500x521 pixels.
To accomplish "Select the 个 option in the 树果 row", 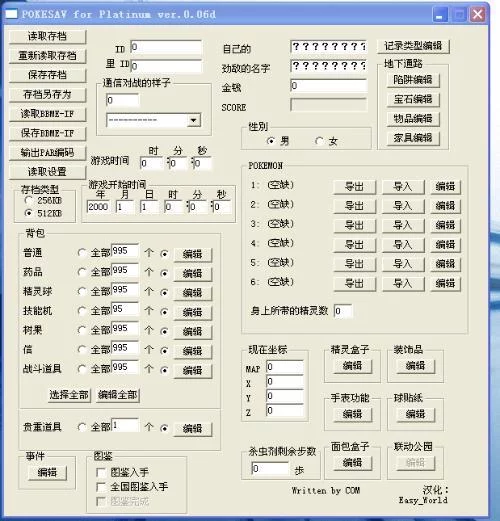I will (164, 331).
